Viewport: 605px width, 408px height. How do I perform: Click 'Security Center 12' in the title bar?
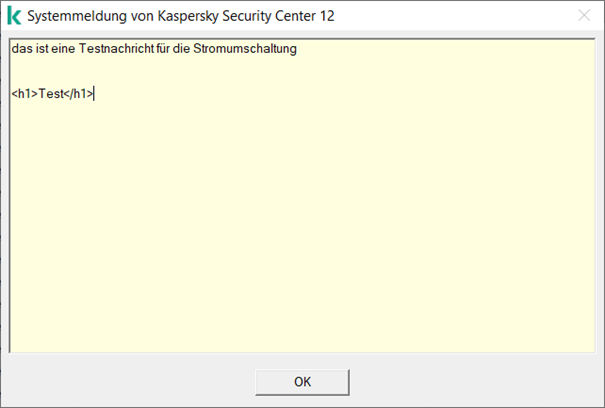pyautogui.click(x=279, y=16)
